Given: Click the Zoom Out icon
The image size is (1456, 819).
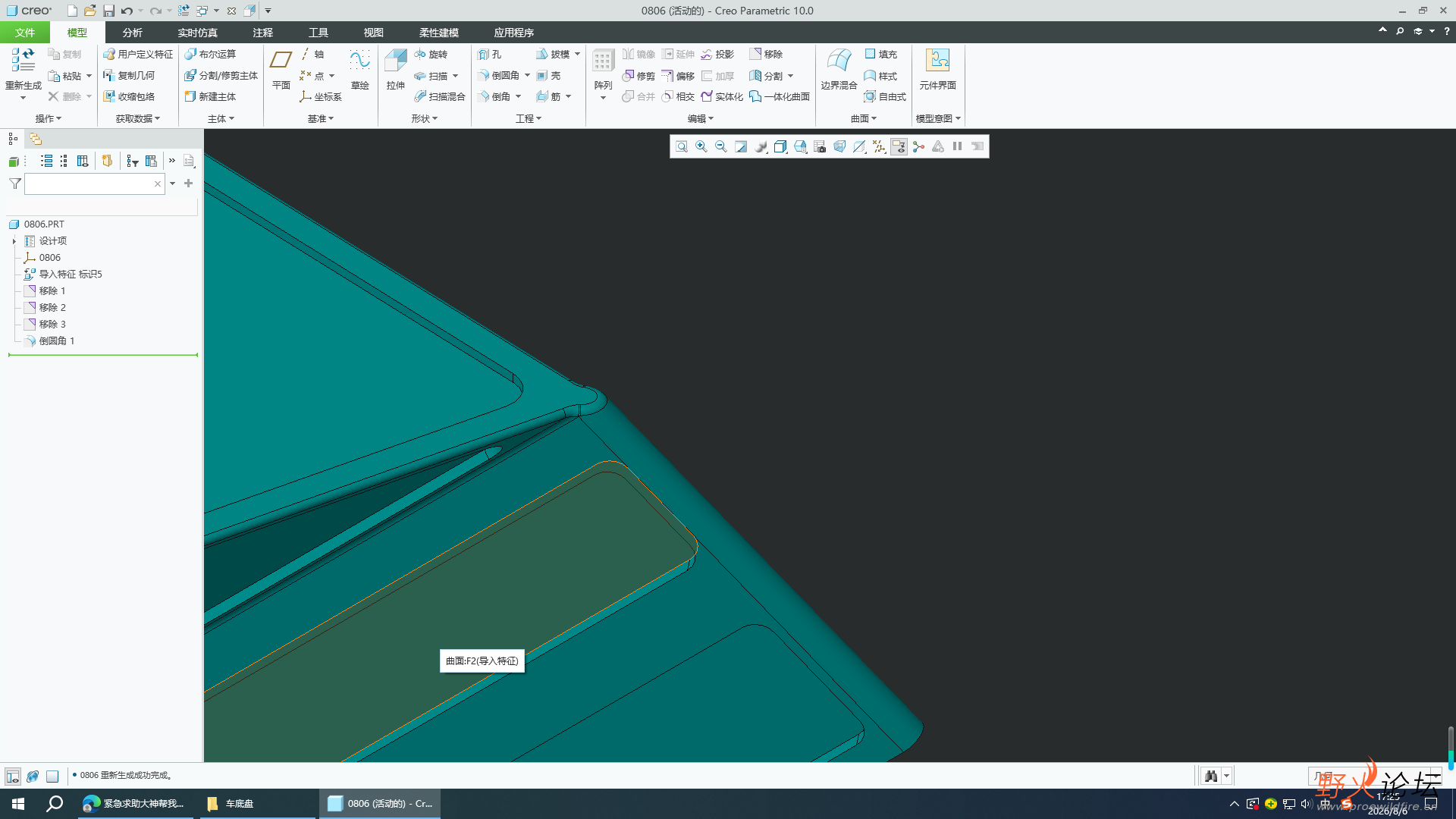Looking at the screenshot, I should coord(721,147).
